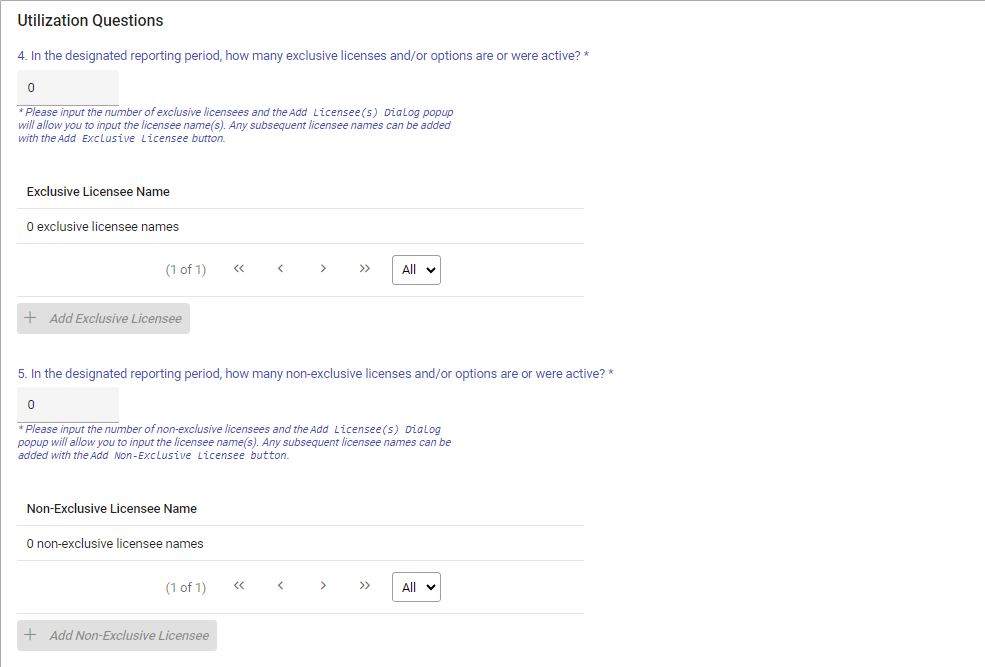Open rows-per-page dropdown for exclusive licensees
This screenshot has width=985, height=667.
click(416, 270)
